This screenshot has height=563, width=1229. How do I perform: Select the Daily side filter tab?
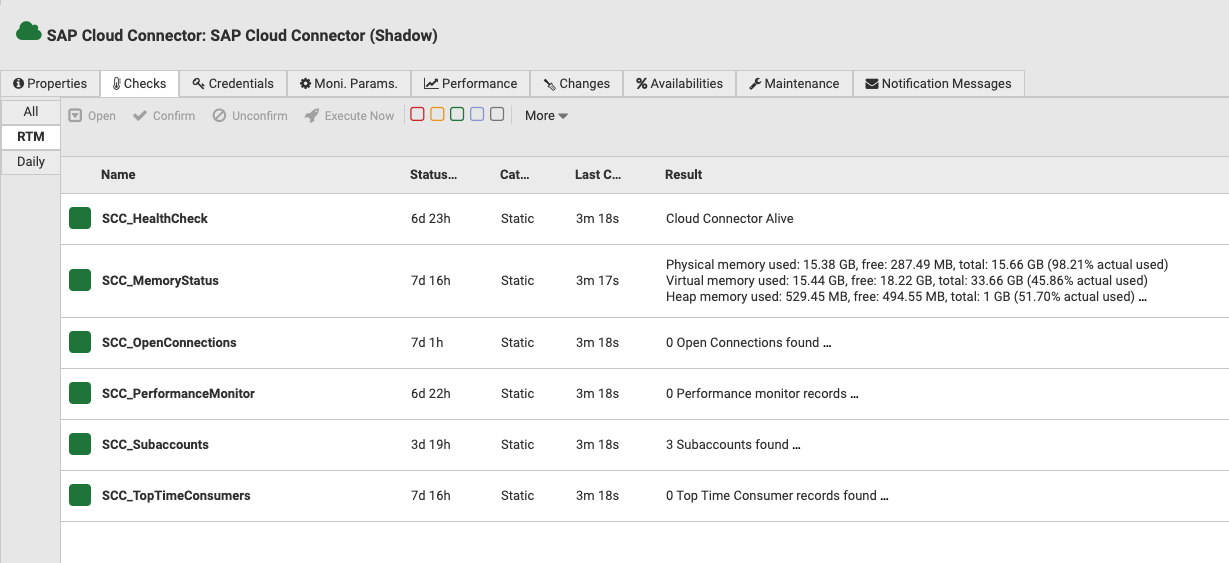(x=31, y=161)
